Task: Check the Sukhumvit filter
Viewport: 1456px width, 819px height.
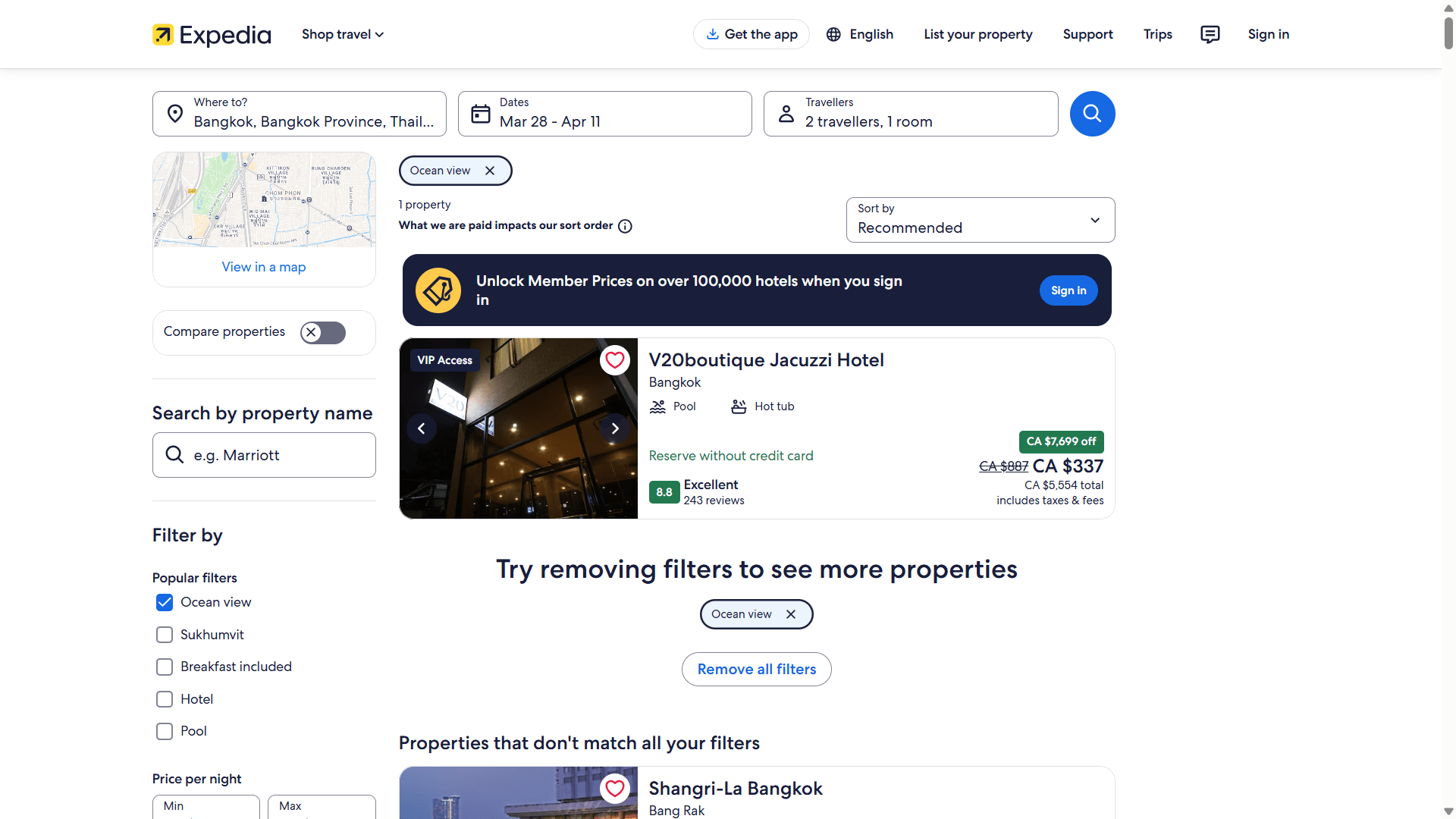Action: [x=165, y=635]
